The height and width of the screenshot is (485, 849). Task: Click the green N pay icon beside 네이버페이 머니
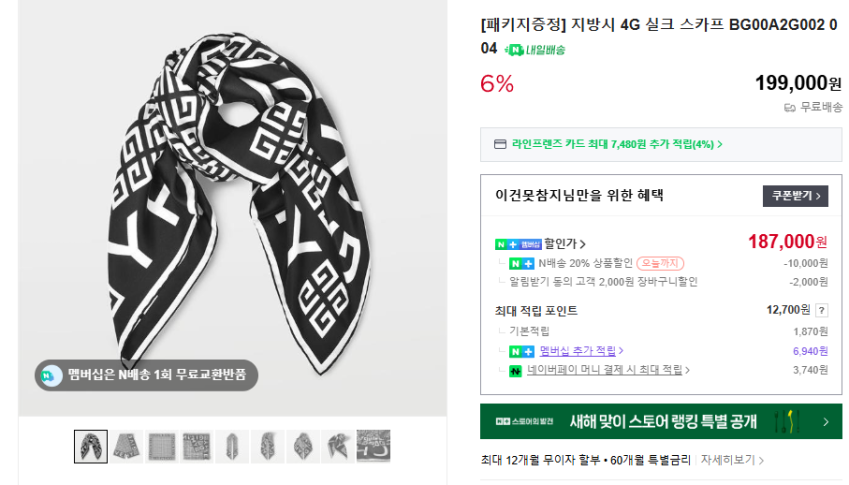tap(515, 370)
